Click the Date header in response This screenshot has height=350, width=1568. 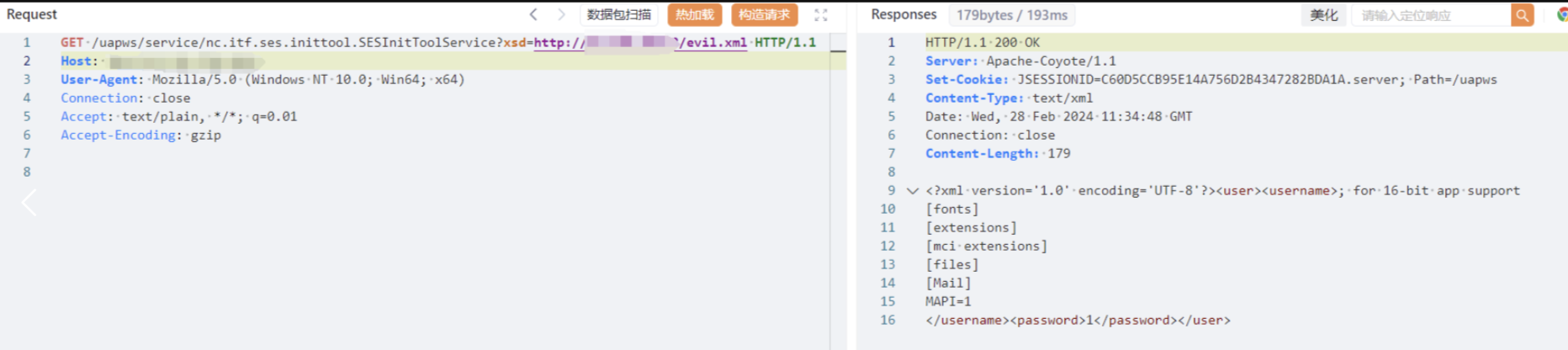pyautogui.click(x=1059, y=116)
